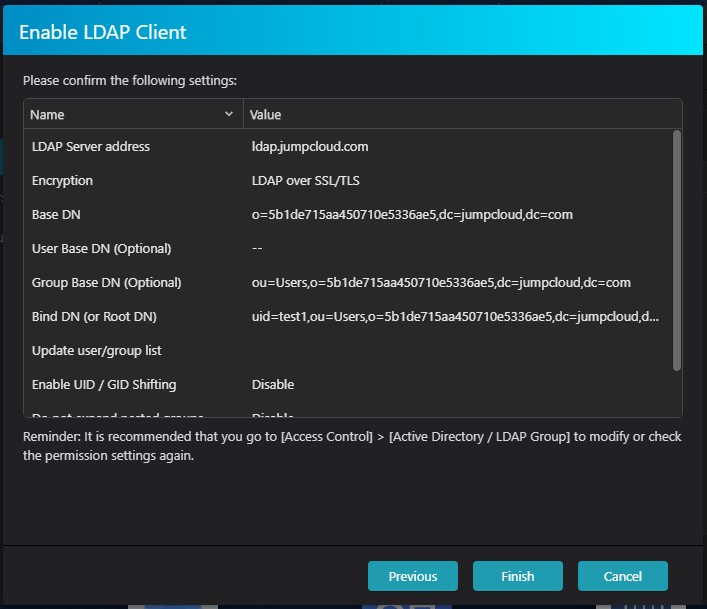Click the Reminder text about Access Control
707x609 pixels.
click(352, 446)
